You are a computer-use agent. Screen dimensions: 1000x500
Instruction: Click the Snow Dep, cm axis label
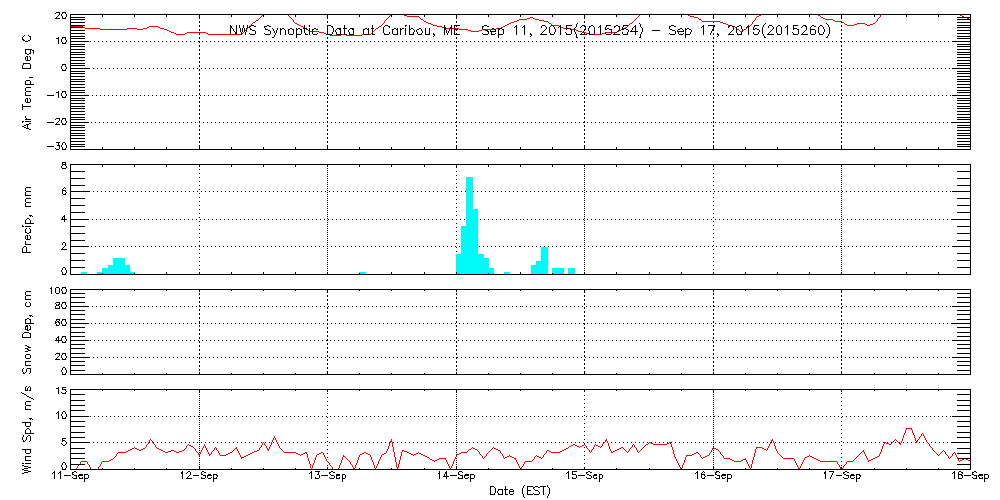coord(27,332)
